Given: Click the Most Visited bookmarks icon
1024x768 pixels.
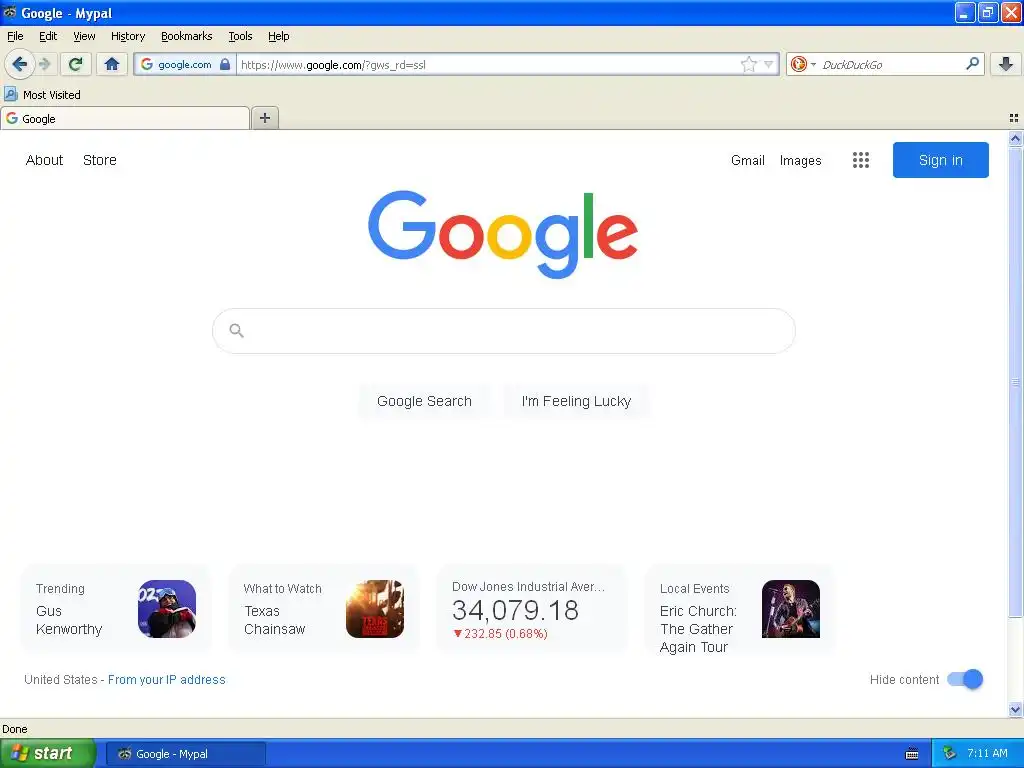Looking at the screenshot, I should click(x=10, y=94).
